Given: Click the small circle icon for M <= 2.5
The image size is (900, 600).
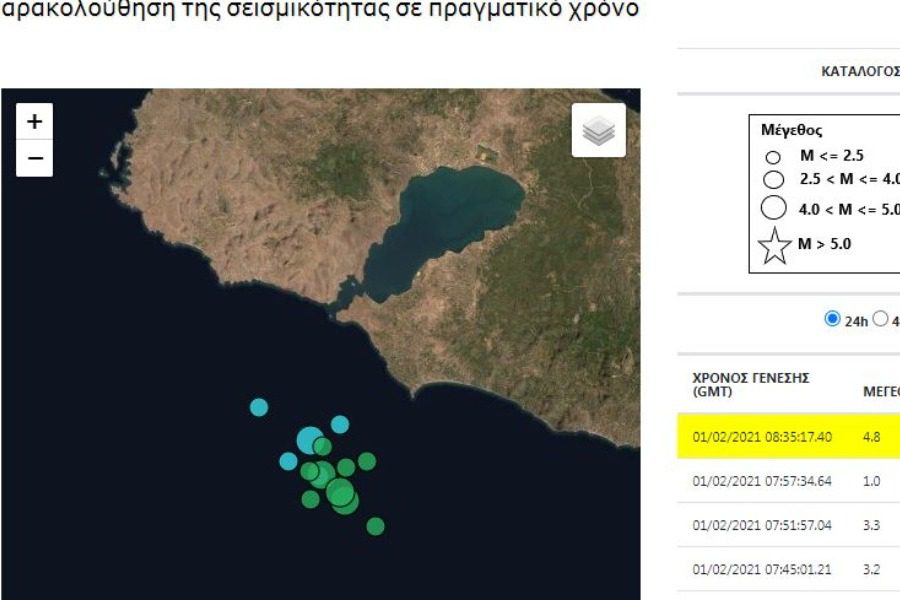Looking at the screenshot, I should (773, 157).
